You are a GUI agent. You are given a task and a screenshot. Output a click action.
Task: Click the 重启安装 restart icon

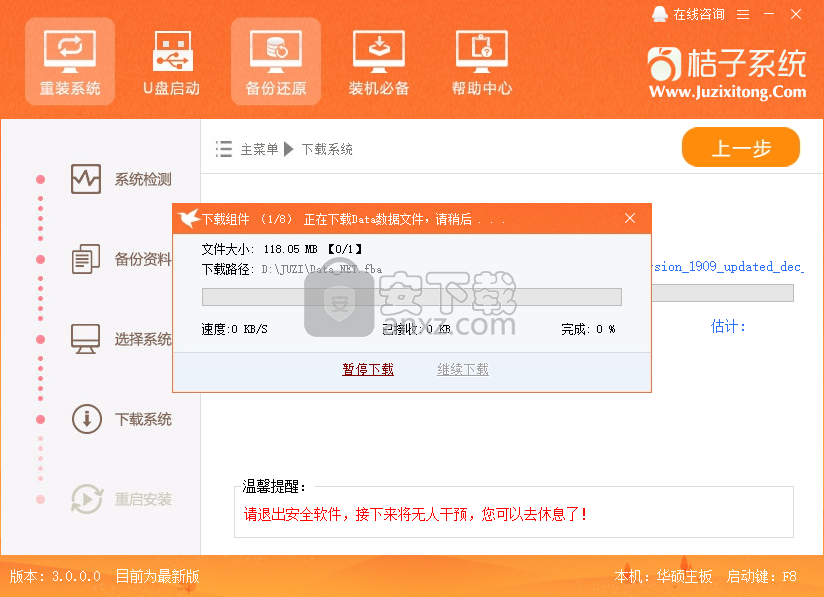coord(87,499)
